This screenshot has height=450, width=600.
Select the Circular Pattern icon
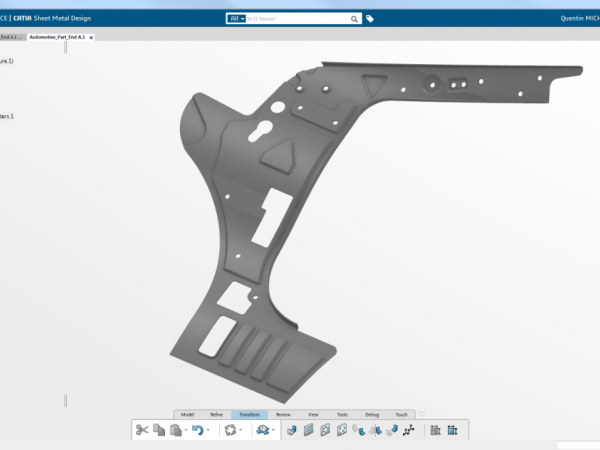point(325,430)
